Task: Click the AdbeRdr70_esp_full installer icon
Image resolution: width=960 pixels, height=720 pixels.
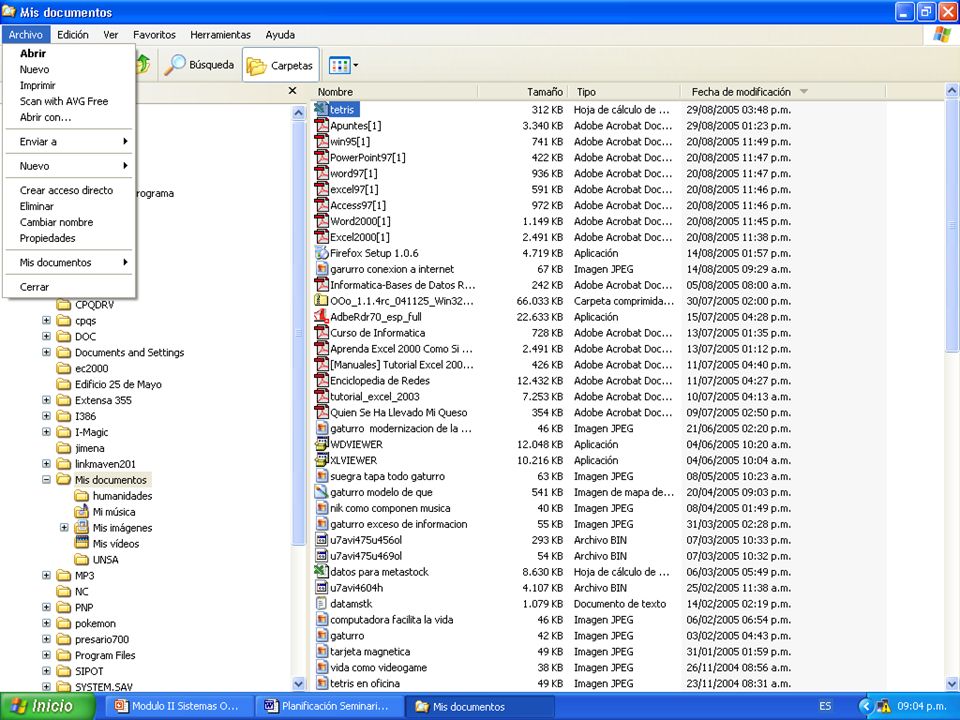Action: point(321,317)
